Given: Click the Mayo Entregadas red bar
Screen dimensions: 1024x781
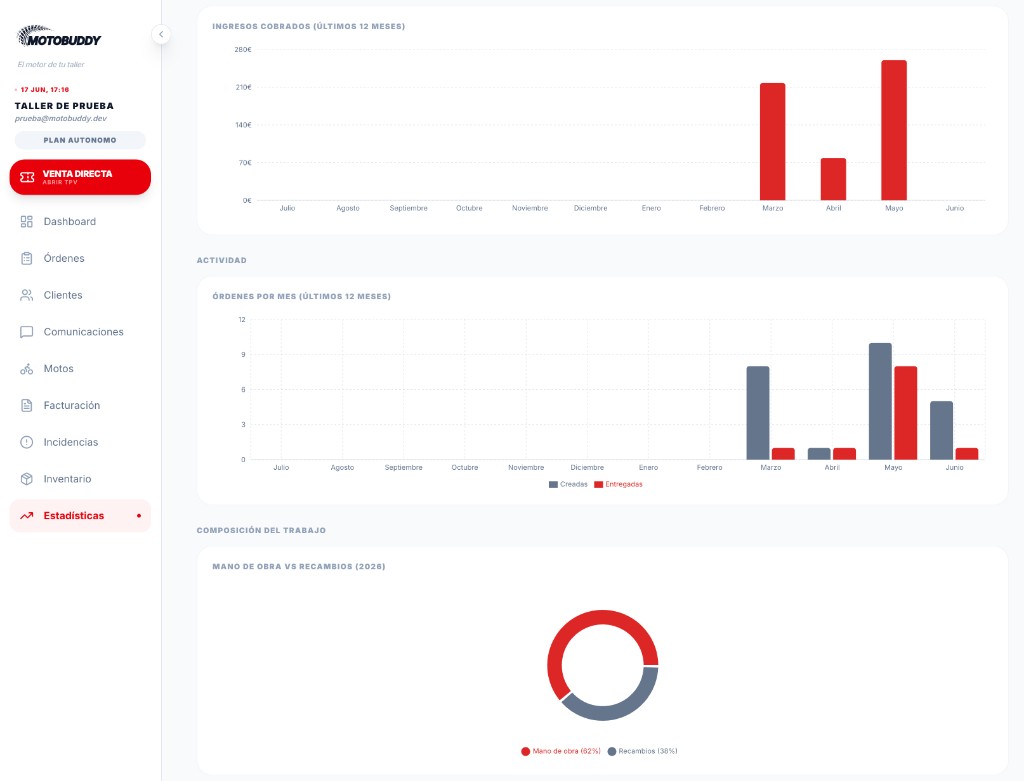Looking at the screenshot, I should 906,413.
